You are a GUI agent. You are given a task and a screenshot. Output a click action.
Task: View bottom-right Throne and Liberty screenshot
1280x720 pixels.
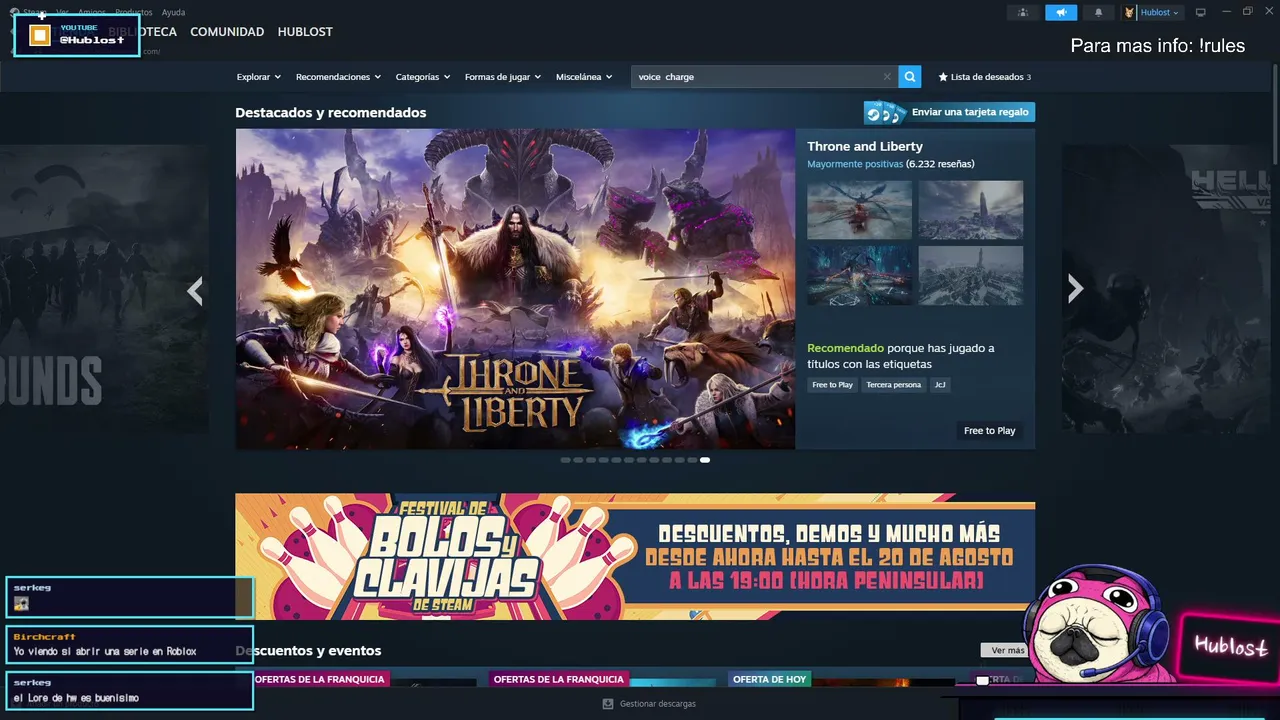(971, 276)
